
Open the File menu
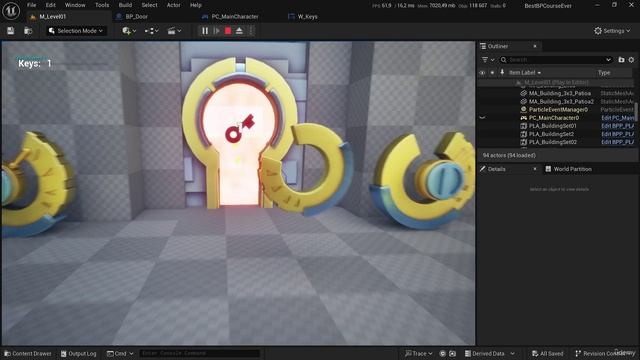click(x=31, y=5)
